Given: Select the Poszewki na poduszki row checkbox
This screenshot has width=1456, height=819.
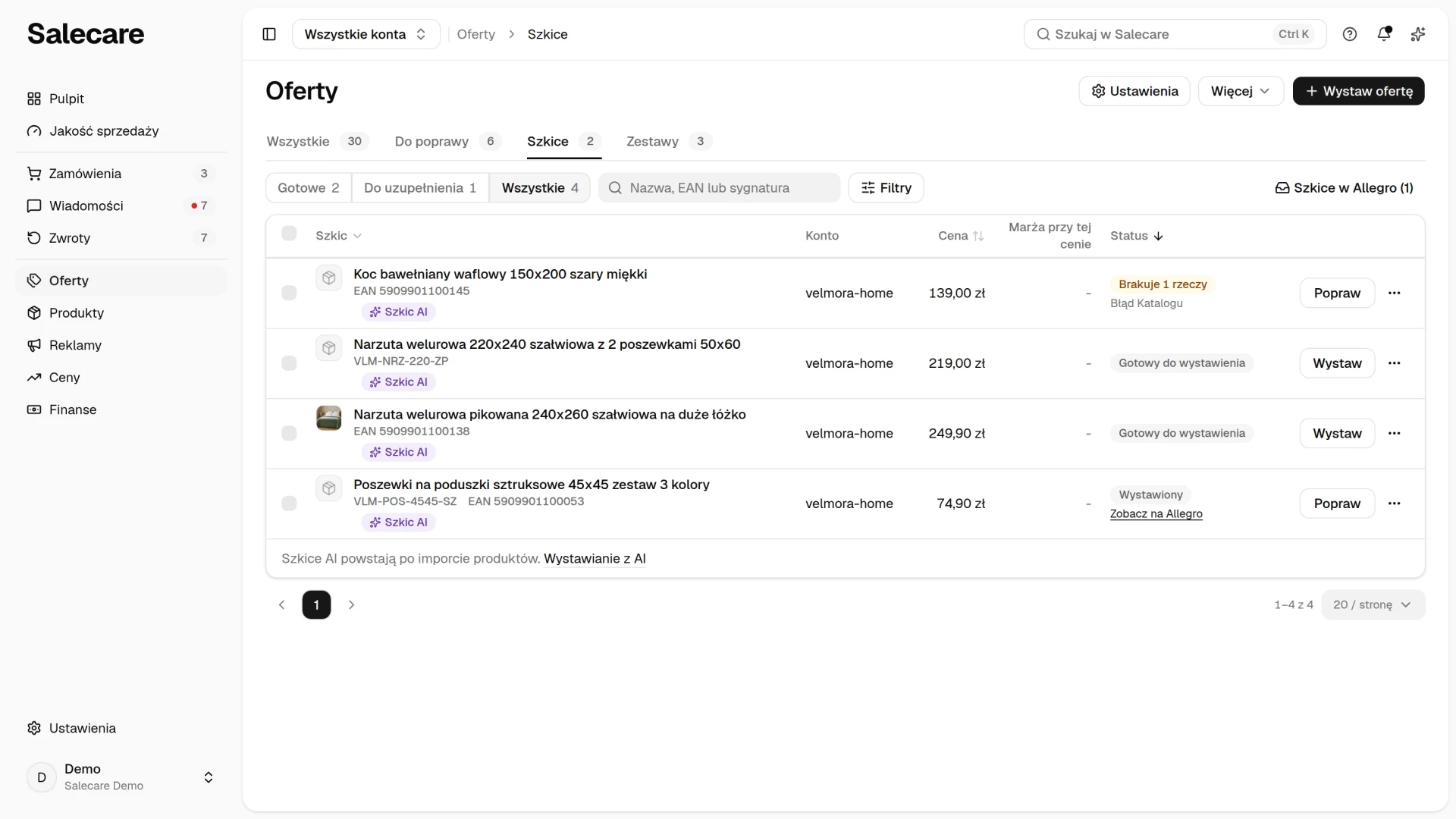Looking at the screenshot, I should pos(289,504).
